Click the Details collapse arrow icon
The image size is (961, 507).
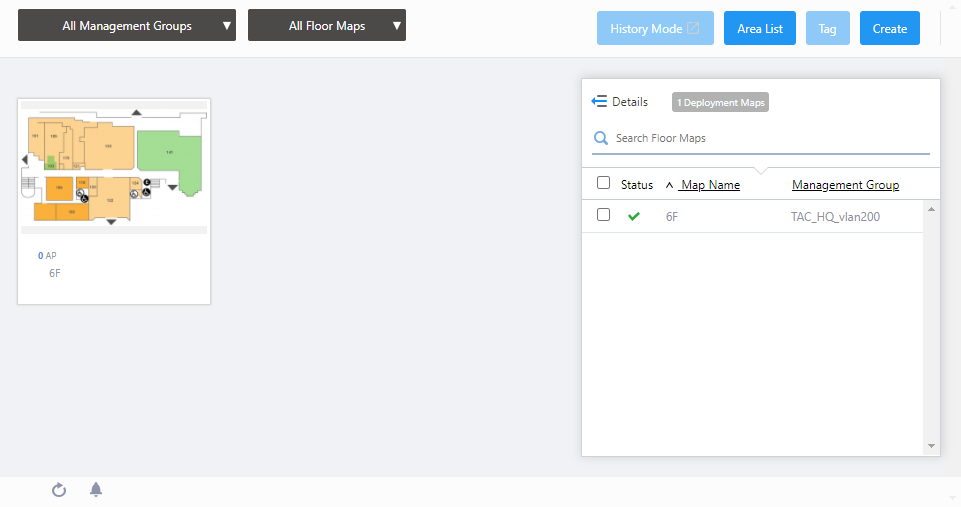pos(599,102)
